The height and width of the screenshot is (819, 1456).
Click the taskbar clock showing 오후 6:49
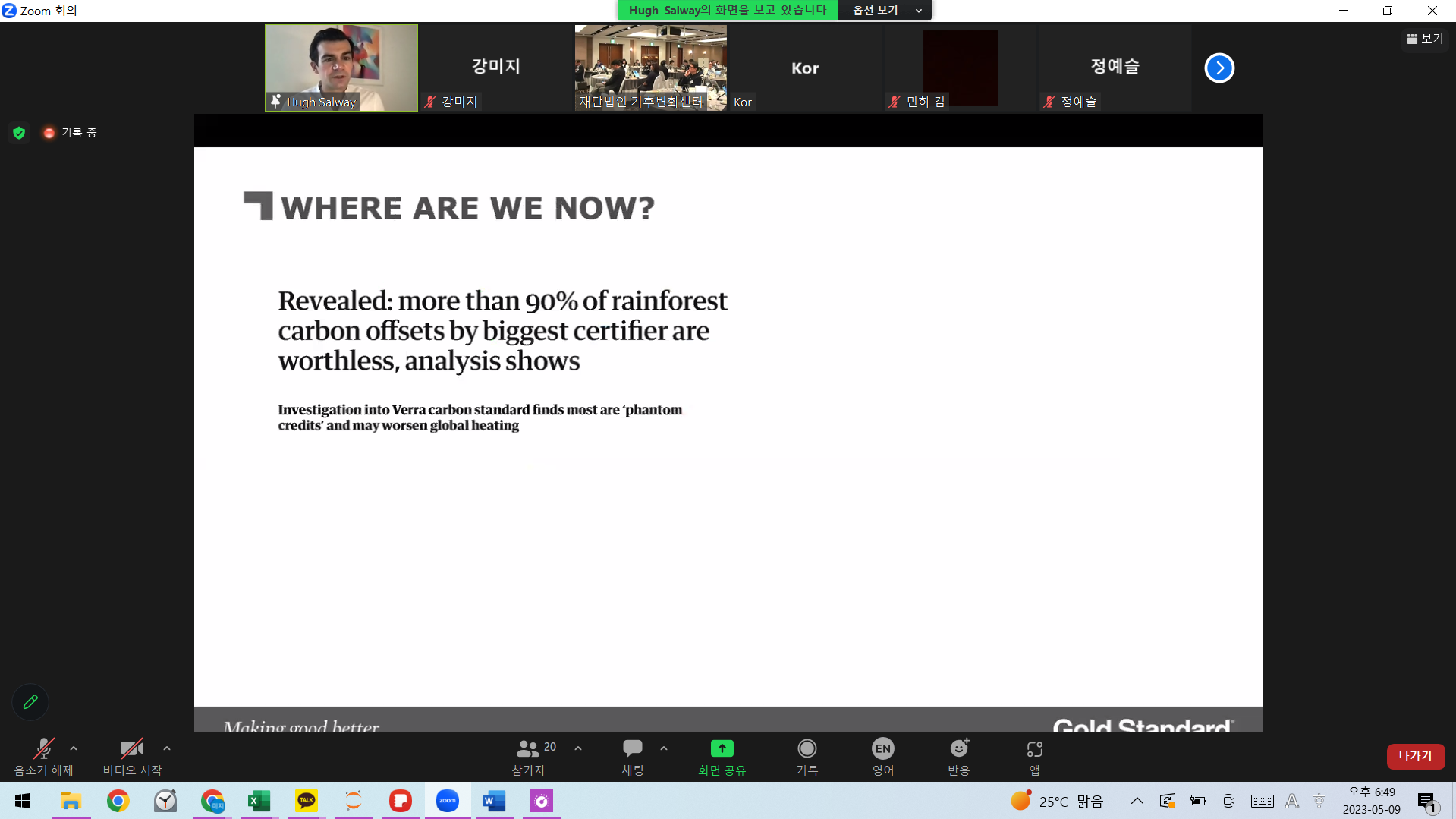(x=1372, y=801)
